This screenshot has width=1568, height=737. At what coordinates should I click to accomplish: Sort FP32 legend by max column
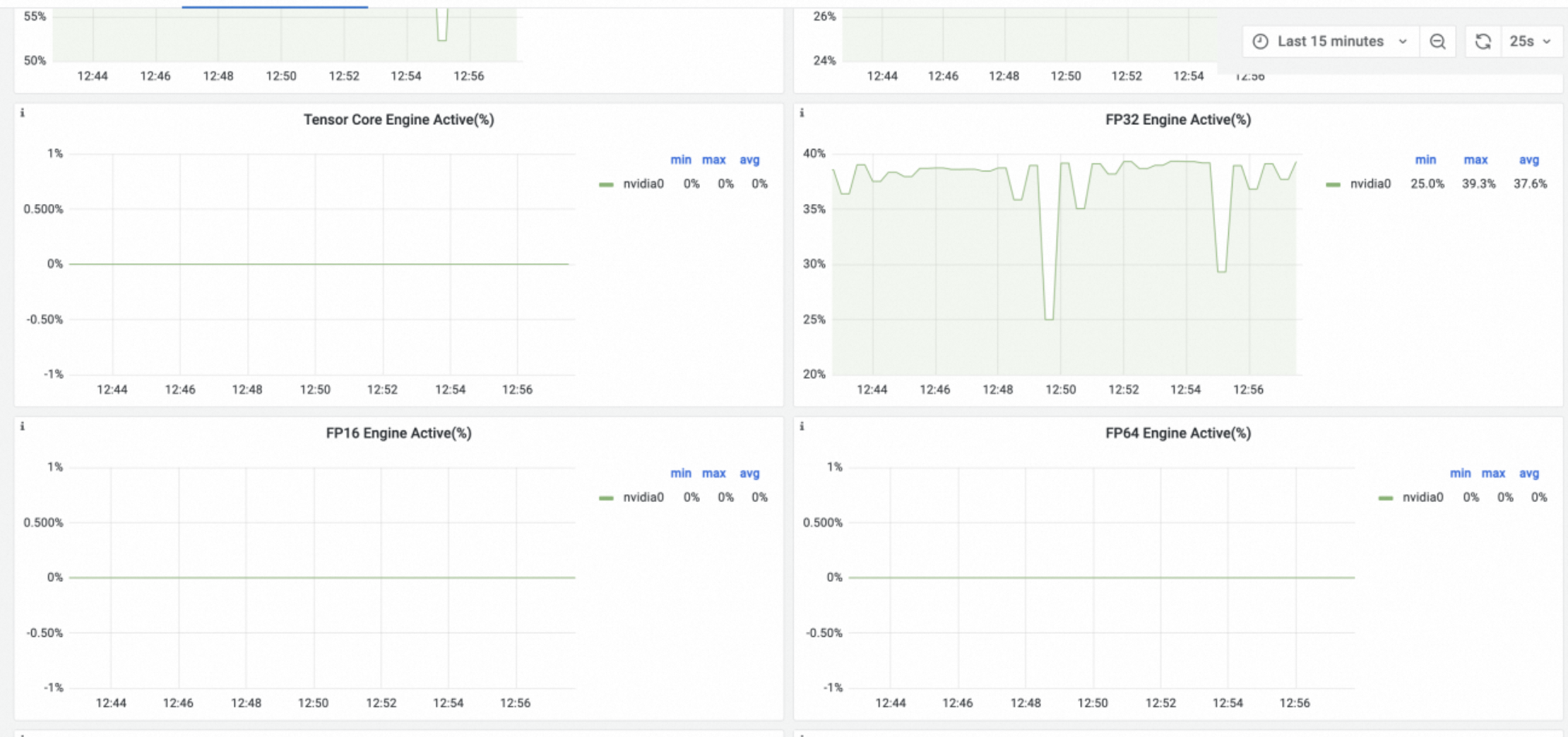pyautogui.click(x=1475, y=160)
